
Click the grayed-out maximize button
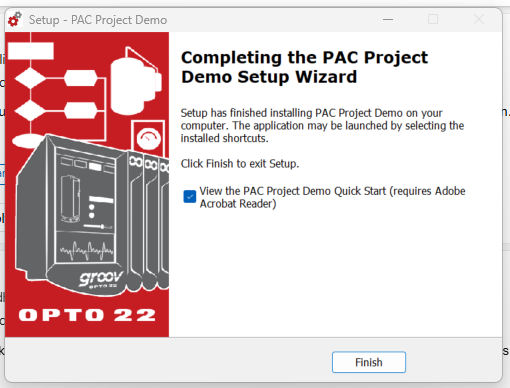433,19
